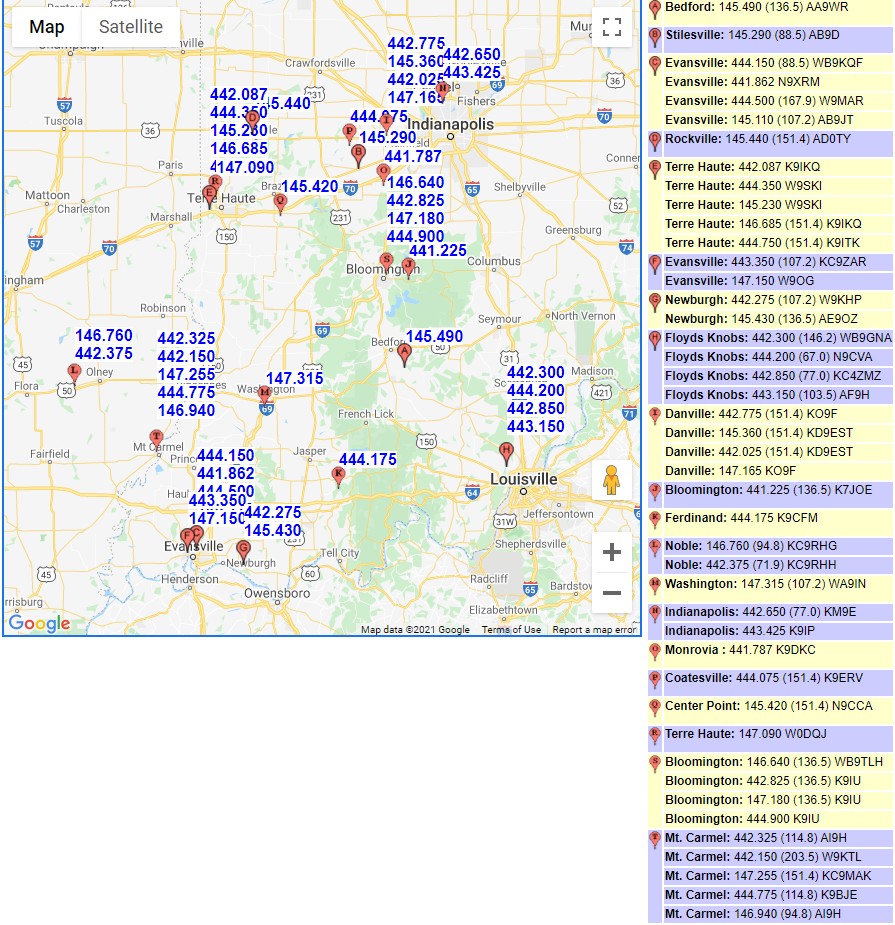Image resolution: width=895 pixels, height=925 pixels.
Task: Click map marker L near Olney
Action: (74, 373)
